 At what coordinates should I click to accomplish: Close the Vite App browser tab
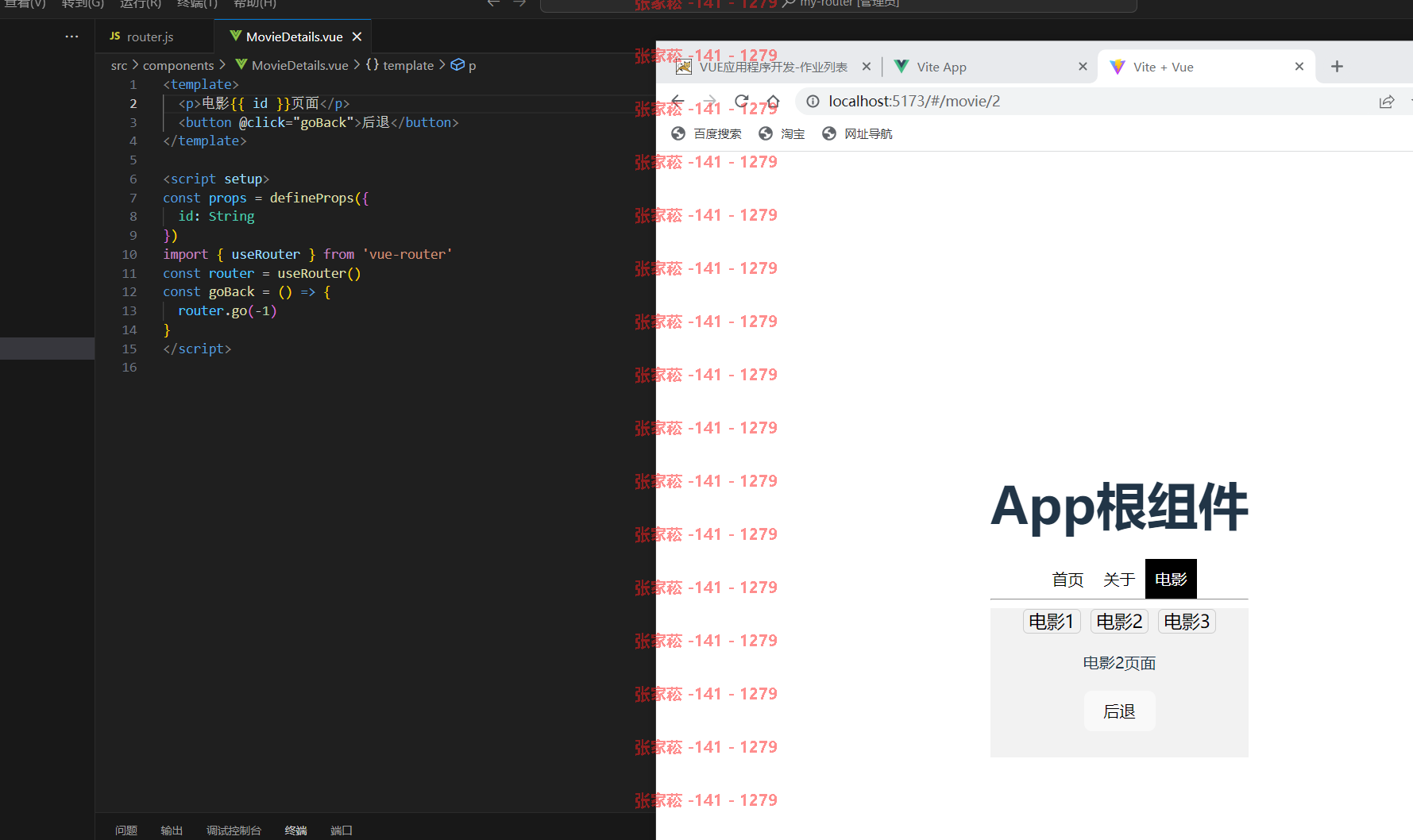[x=1083, y=67]
